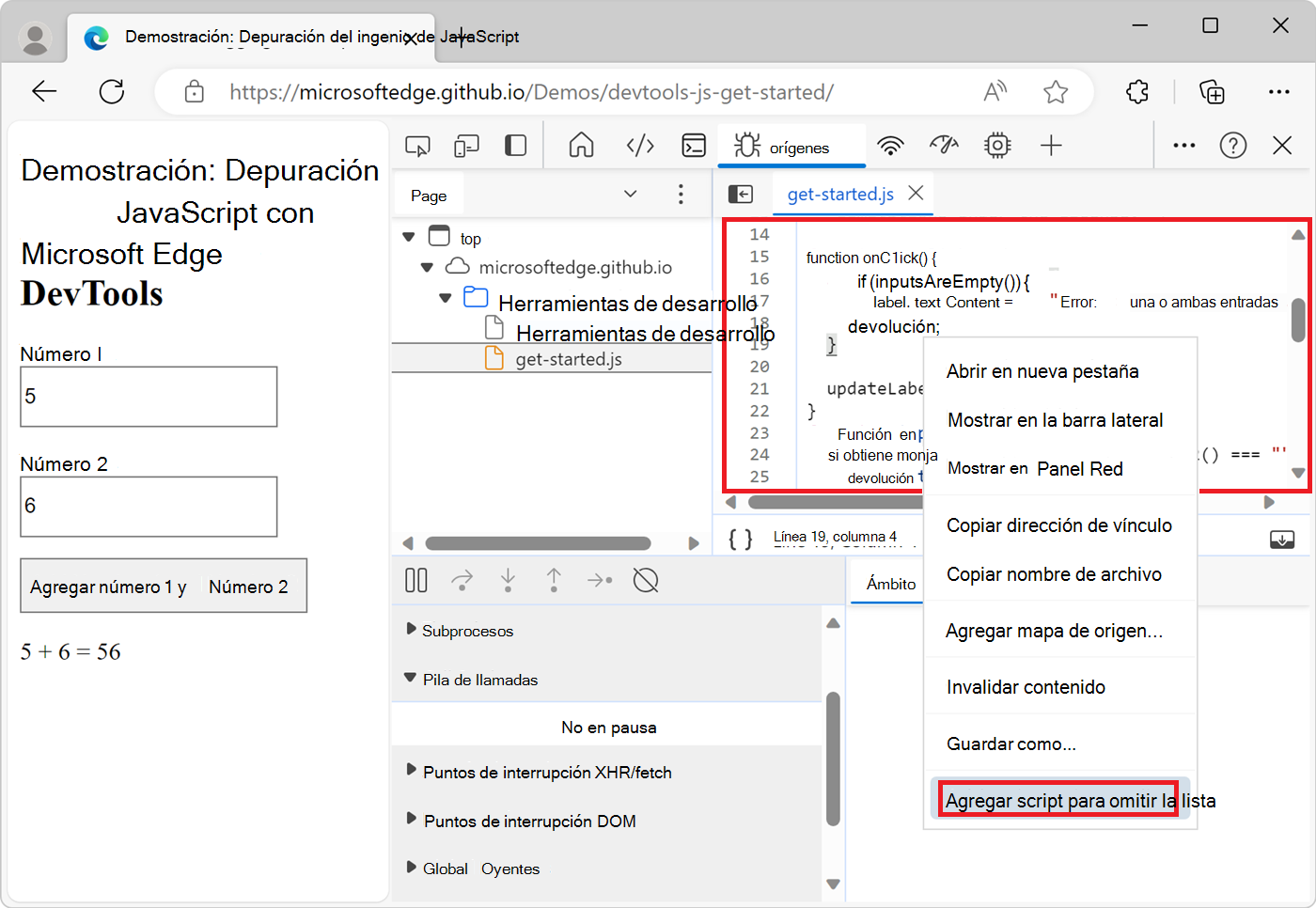Viewport: 1316px width, 908px height.
Task: Click the step over next function call icon
Action: pos(462,580)
